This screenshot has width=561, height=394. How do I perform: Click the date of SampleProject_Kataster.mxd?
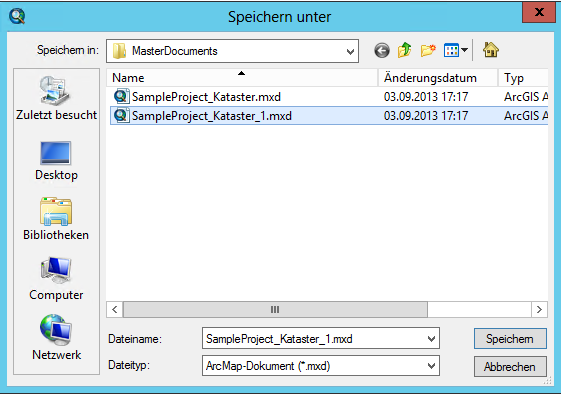coord(426,97)
